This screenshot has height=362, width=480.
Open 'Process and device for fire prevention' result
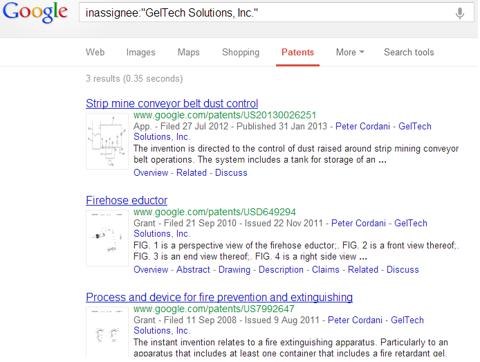click(x=219, y=297)
